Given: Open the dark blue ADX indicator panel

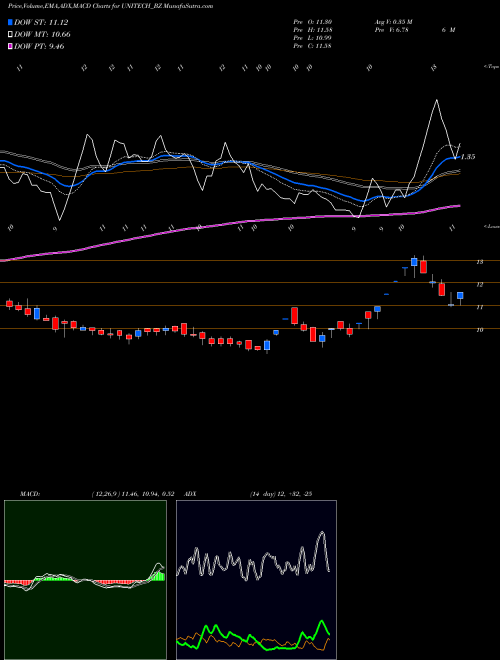Looking at the screenshot, I should [x=256, y=580].
